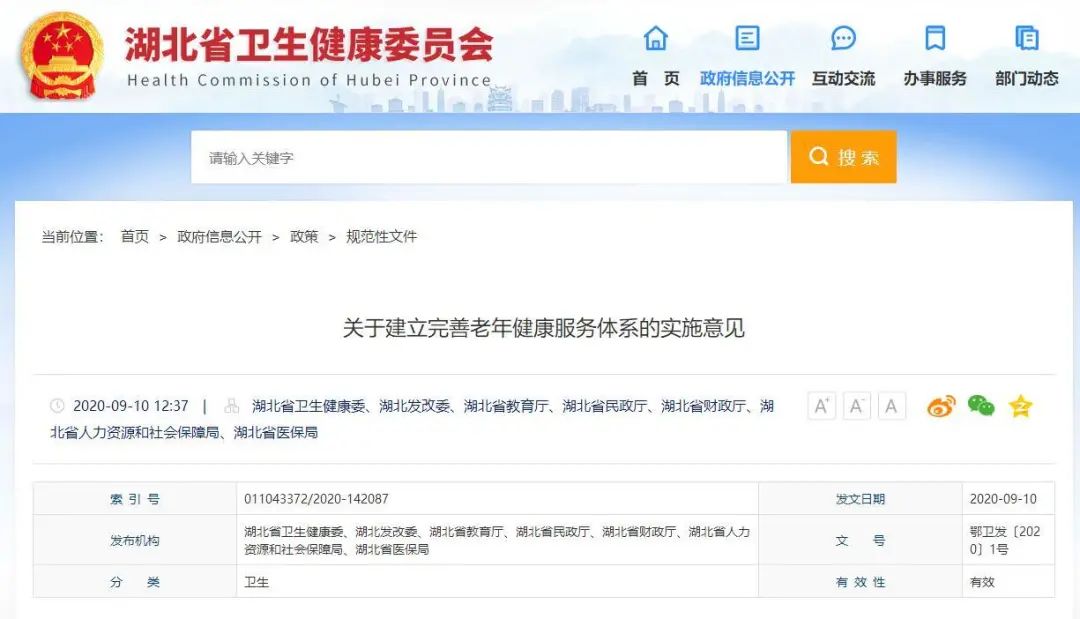Open 政策 in the breadcrumb trail
The width and height of the screenshot is (1080, 619).
(301, 237)
